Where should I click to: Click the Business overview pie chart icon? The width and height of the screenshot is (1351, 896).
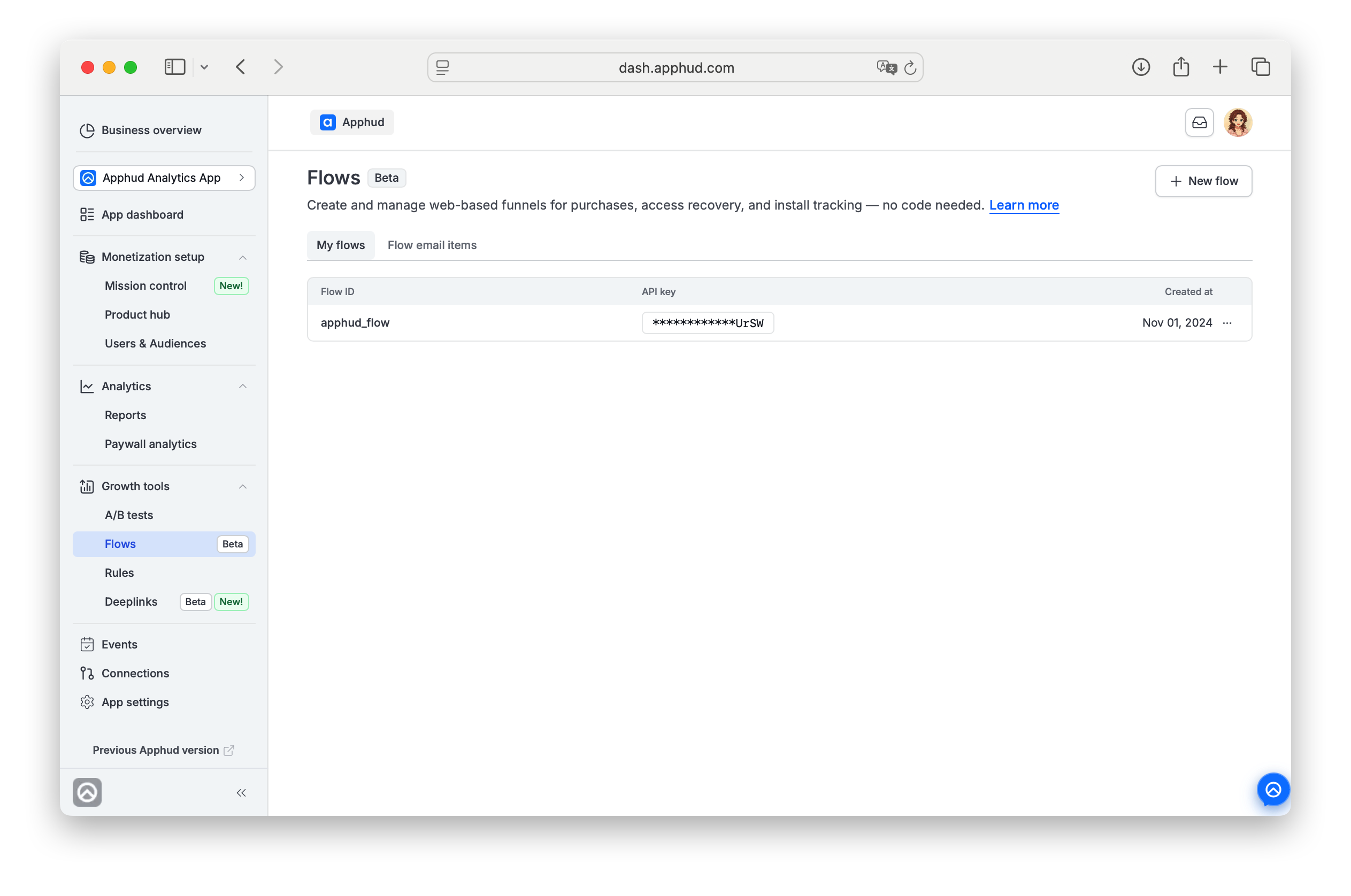87,130
